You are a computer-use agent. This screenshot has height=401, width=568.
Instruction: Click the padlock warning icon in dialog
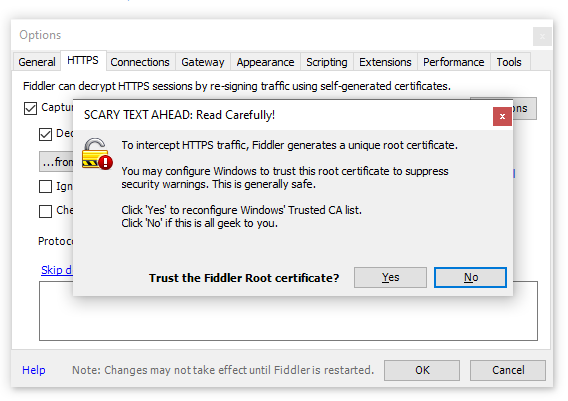tap(97, 154)
